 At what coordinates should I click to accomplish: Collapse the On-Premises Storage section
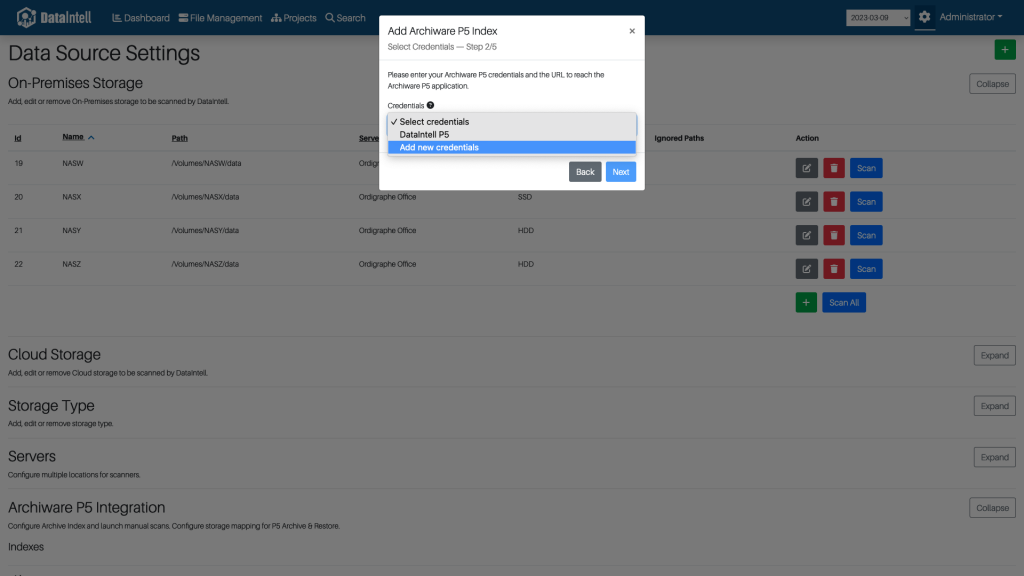click(x=992, y=84)
